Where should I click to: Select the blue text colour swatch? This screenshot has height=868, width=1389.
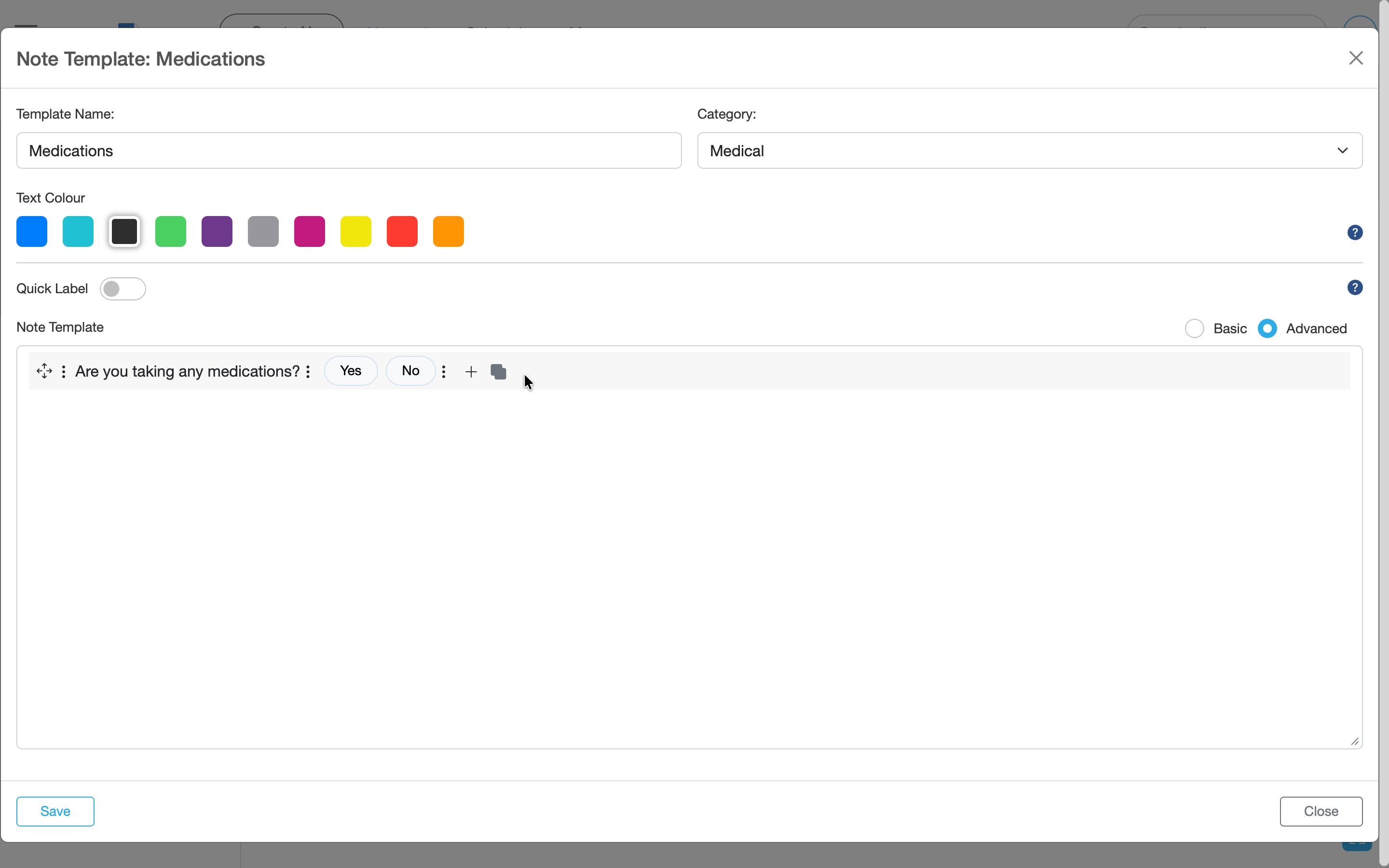[31, 231]
